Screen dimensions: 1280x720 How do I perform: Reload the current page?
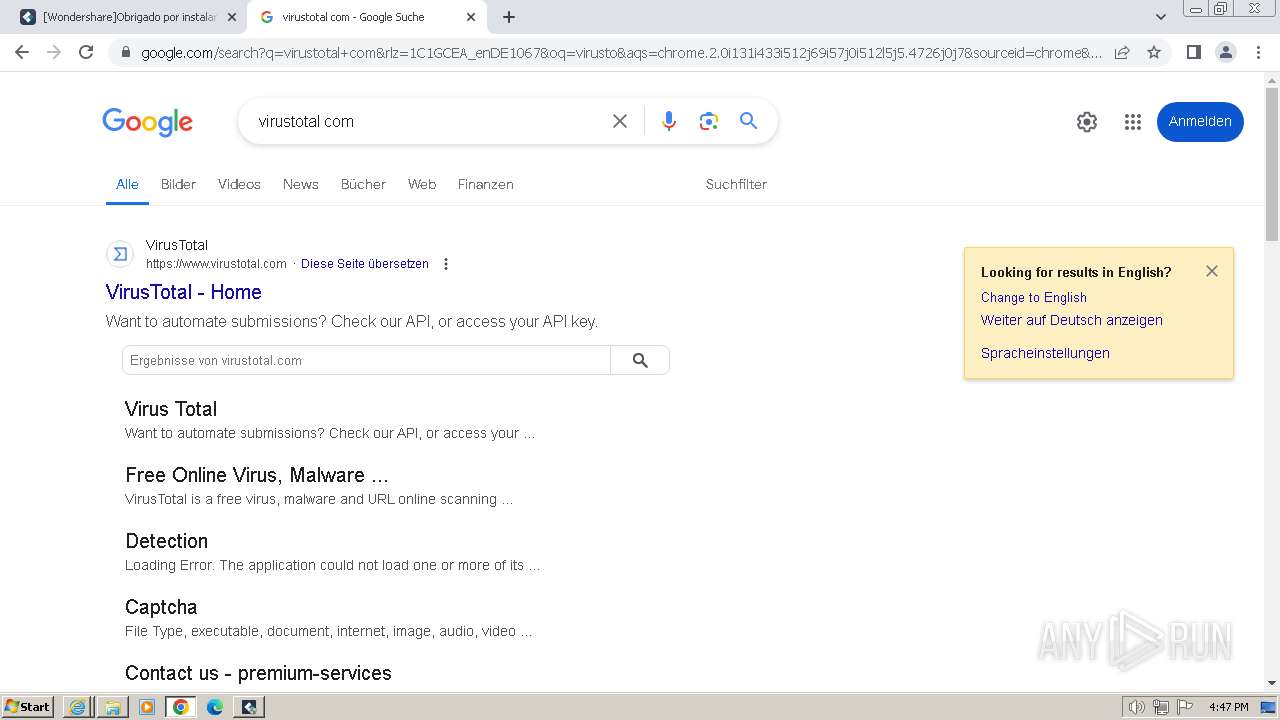(86, 52)
